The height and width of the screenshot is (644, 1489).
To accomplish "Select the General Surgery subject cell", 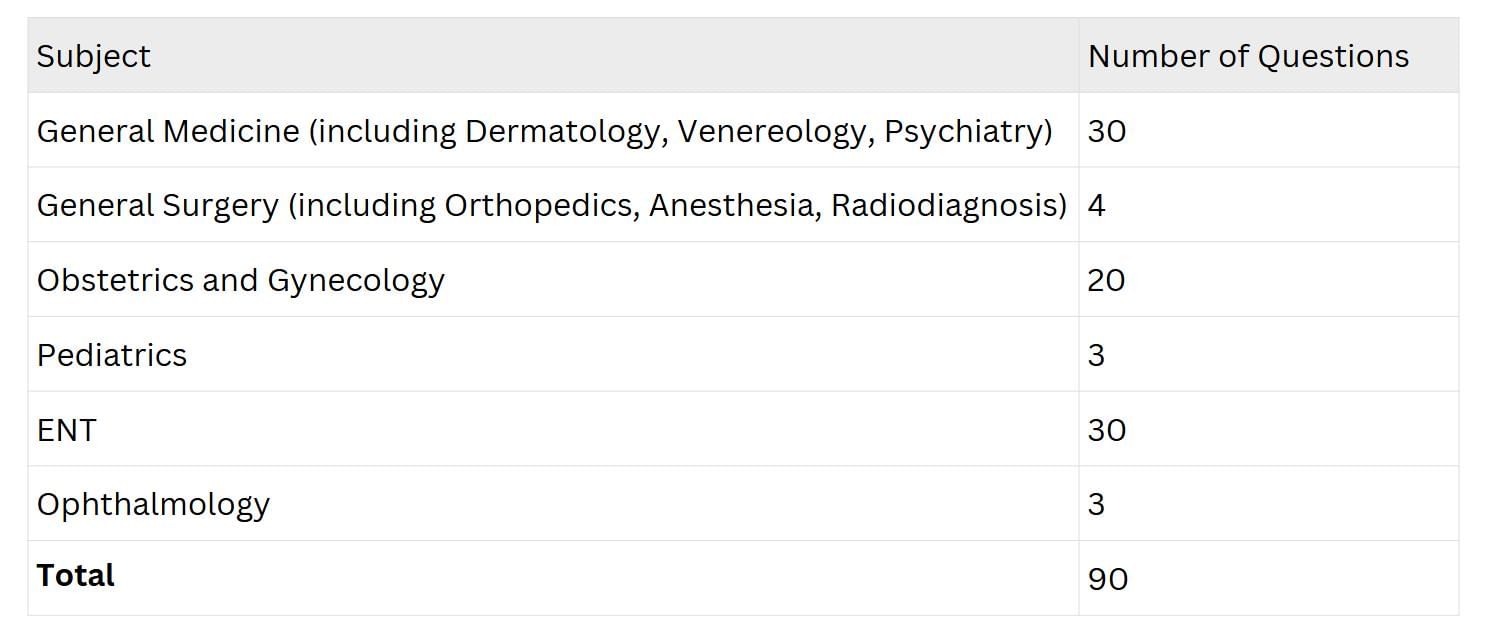I will pyautogui.click(x=551, y=205).
